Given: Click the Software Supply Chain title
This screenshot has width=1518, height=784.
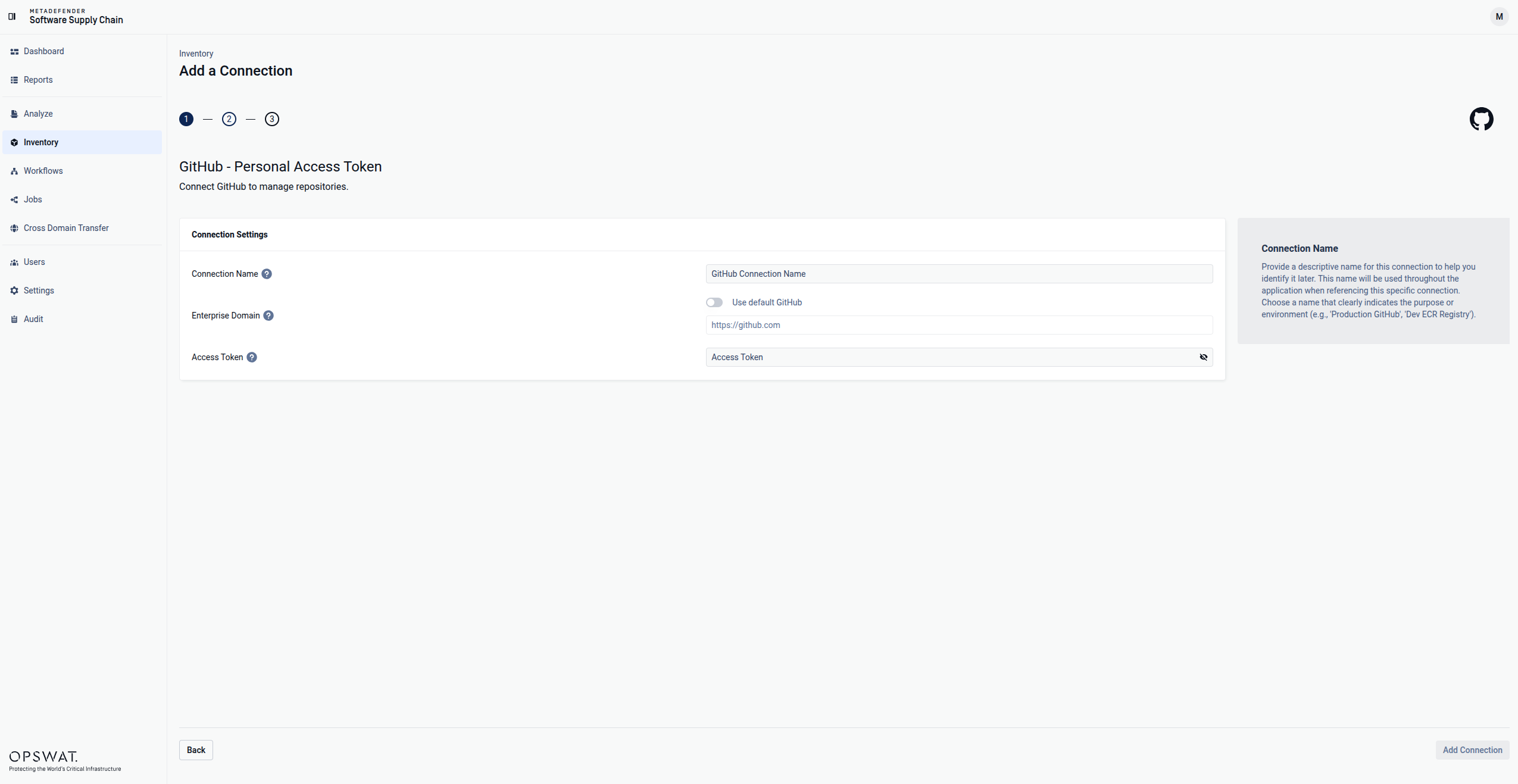Looking at the screenshot, I should (76, 20).
